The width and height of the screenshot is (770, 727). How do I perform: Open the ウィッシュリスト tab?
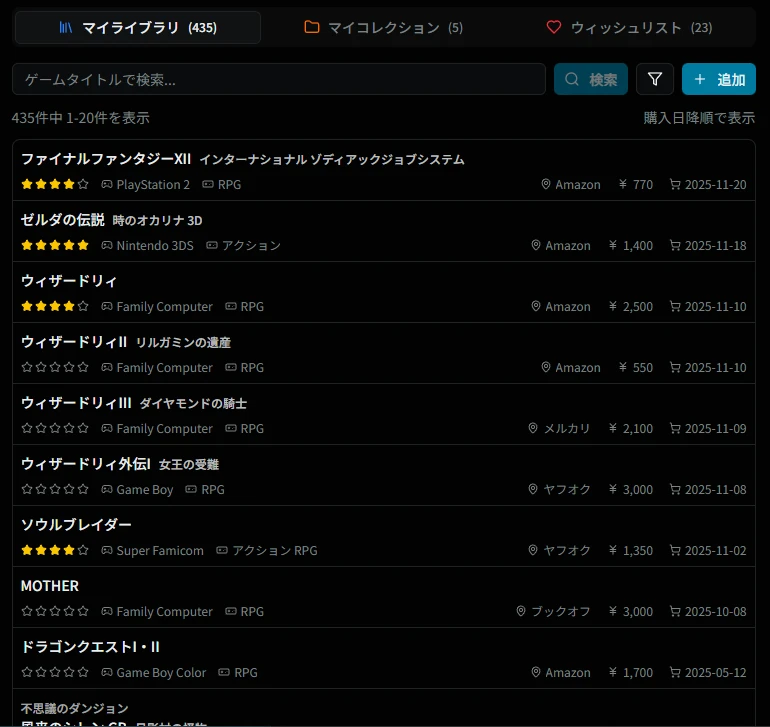pyautogui.click(x=630, y=28)
